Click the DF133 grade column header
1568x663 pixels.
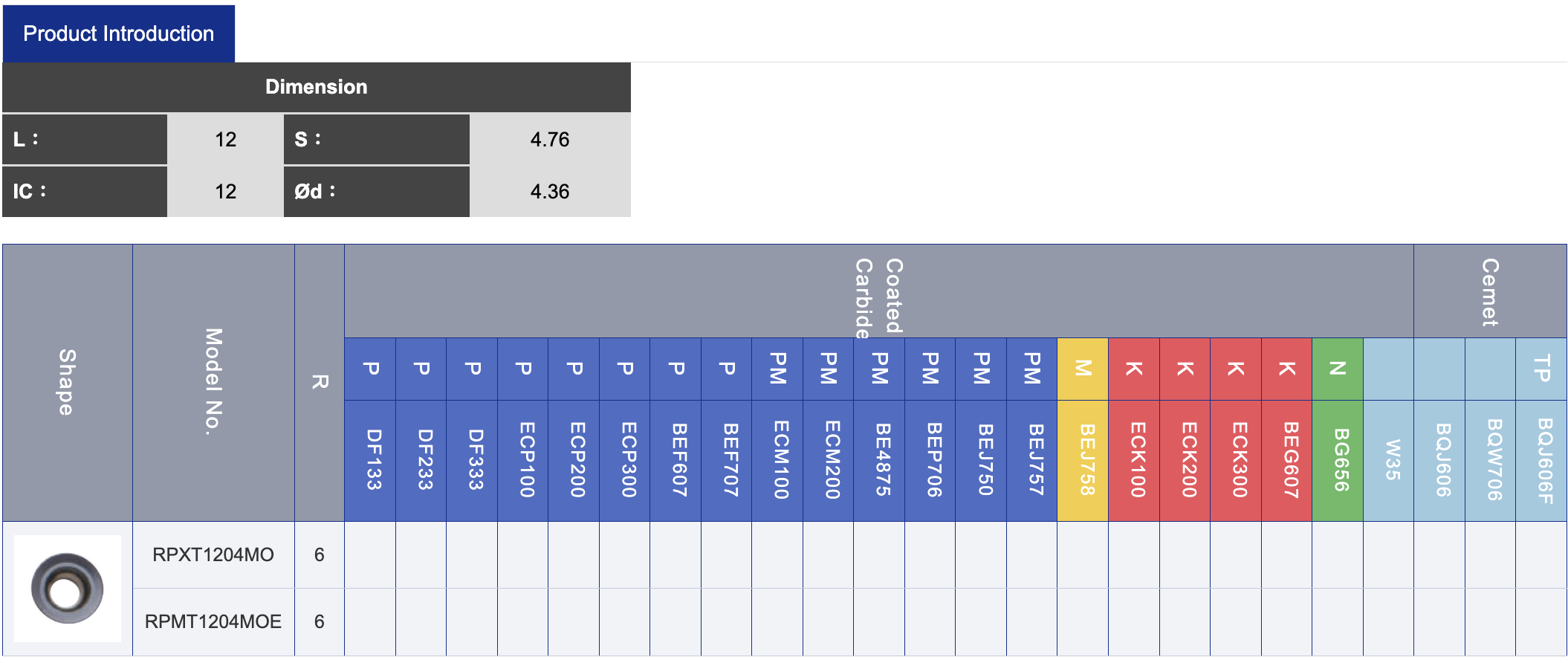tap(370, 460)
